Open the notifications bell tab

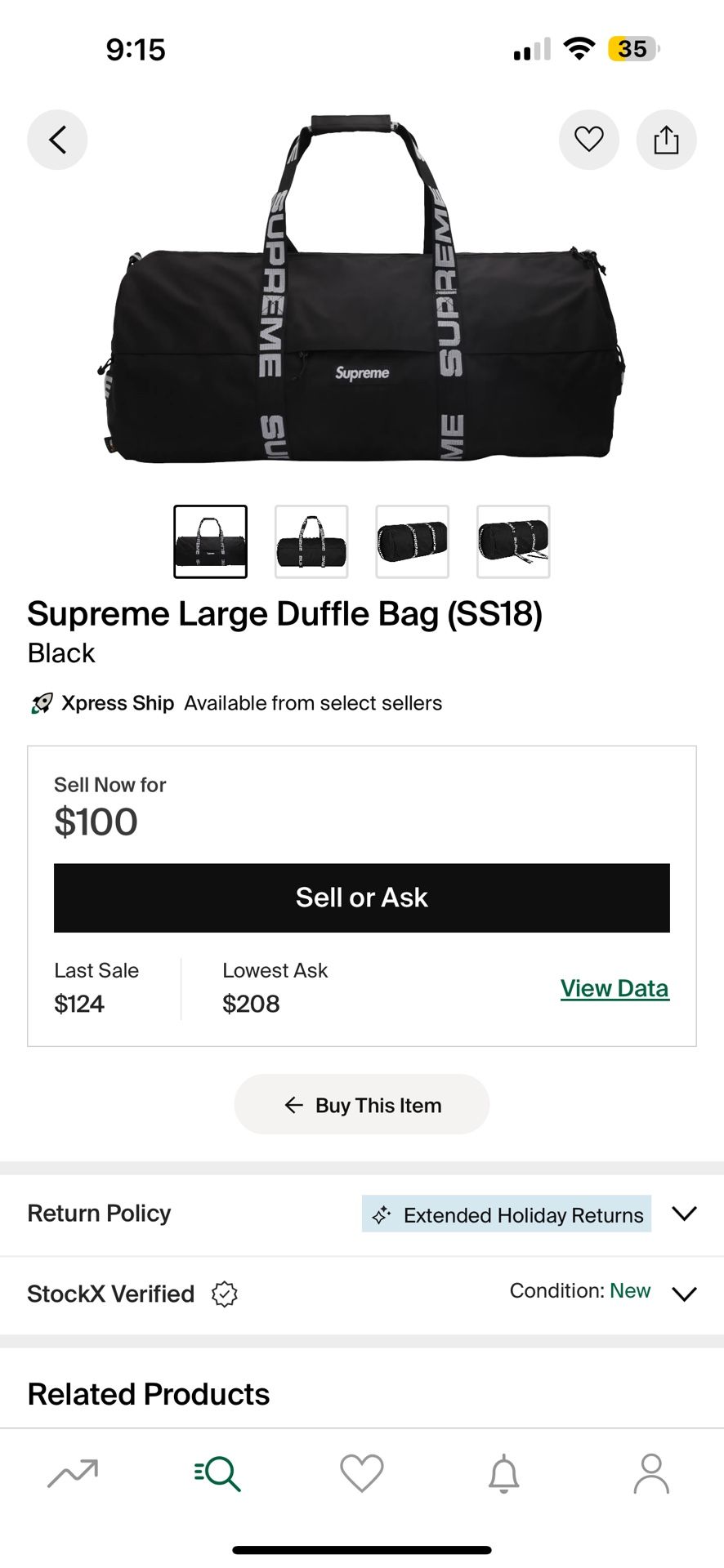coord(504,1473)
